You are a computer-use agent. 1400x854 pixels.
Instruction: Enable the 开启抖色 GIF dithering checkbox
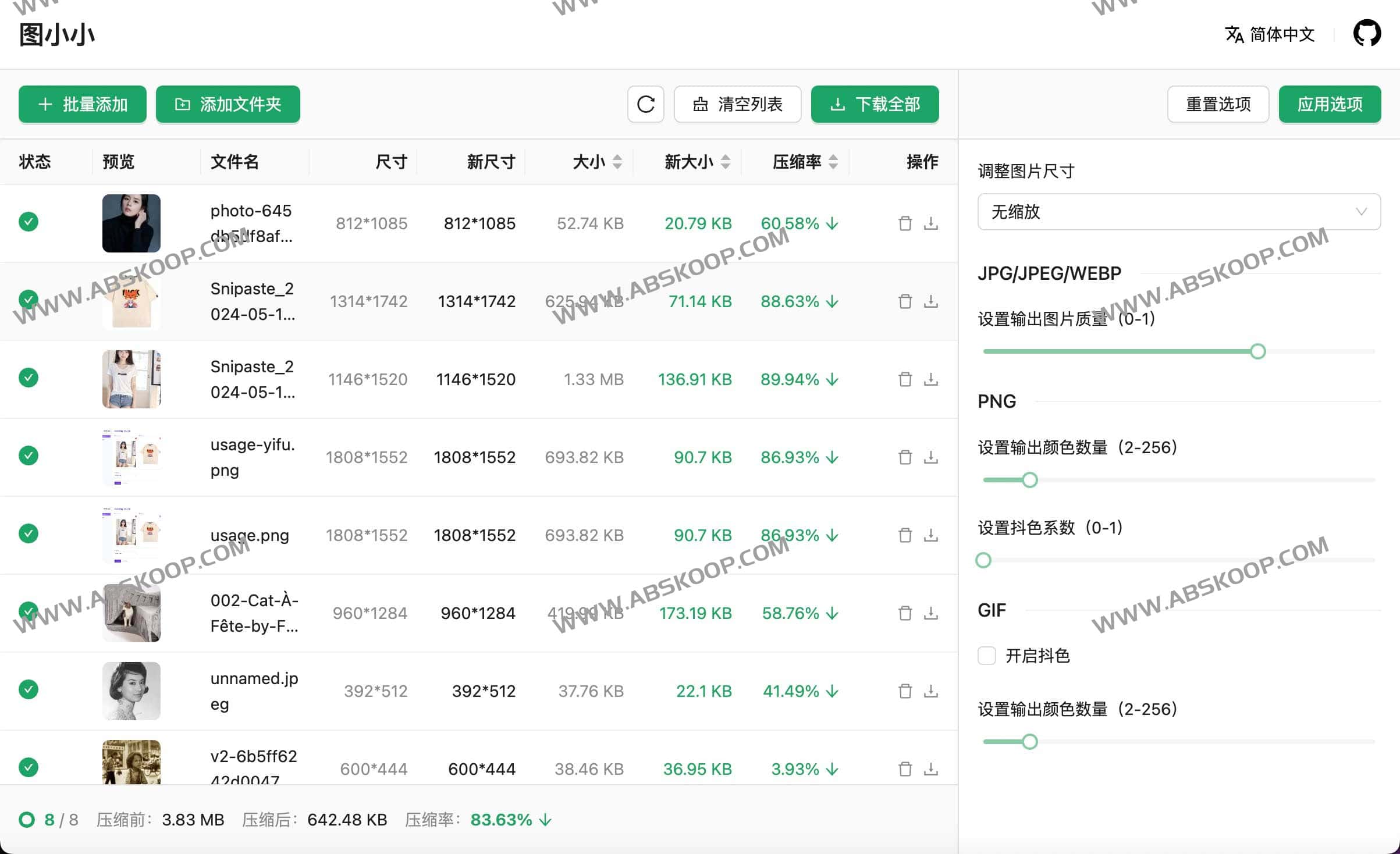coord(987,656)
